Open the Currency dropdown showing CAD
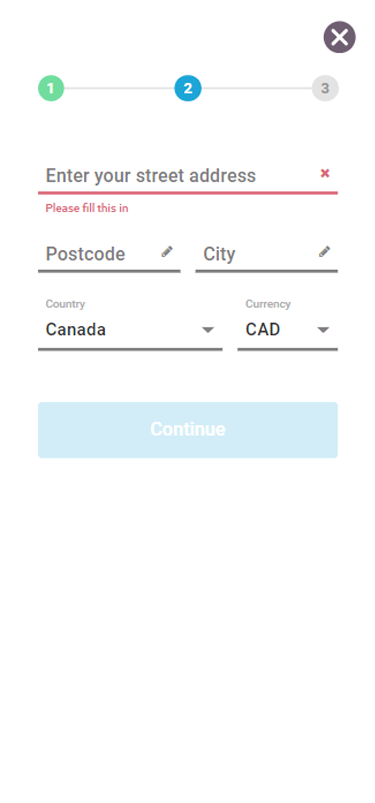Image resolution: width=375 pixels, height=803 pixels. 287,329
